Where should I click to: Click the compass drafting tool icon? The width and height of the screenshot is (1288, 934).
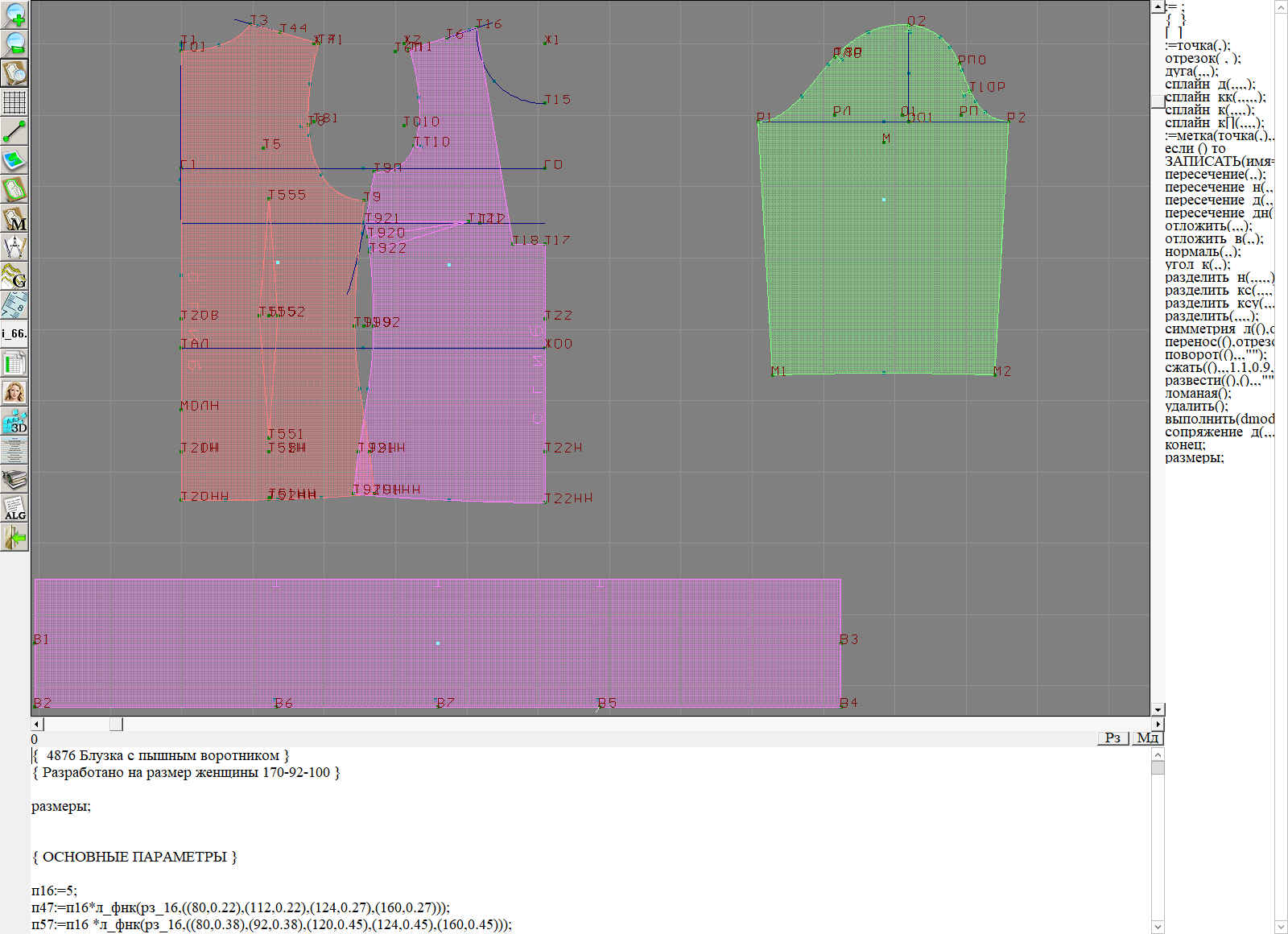pyautogui.click(x=14, y=247)
